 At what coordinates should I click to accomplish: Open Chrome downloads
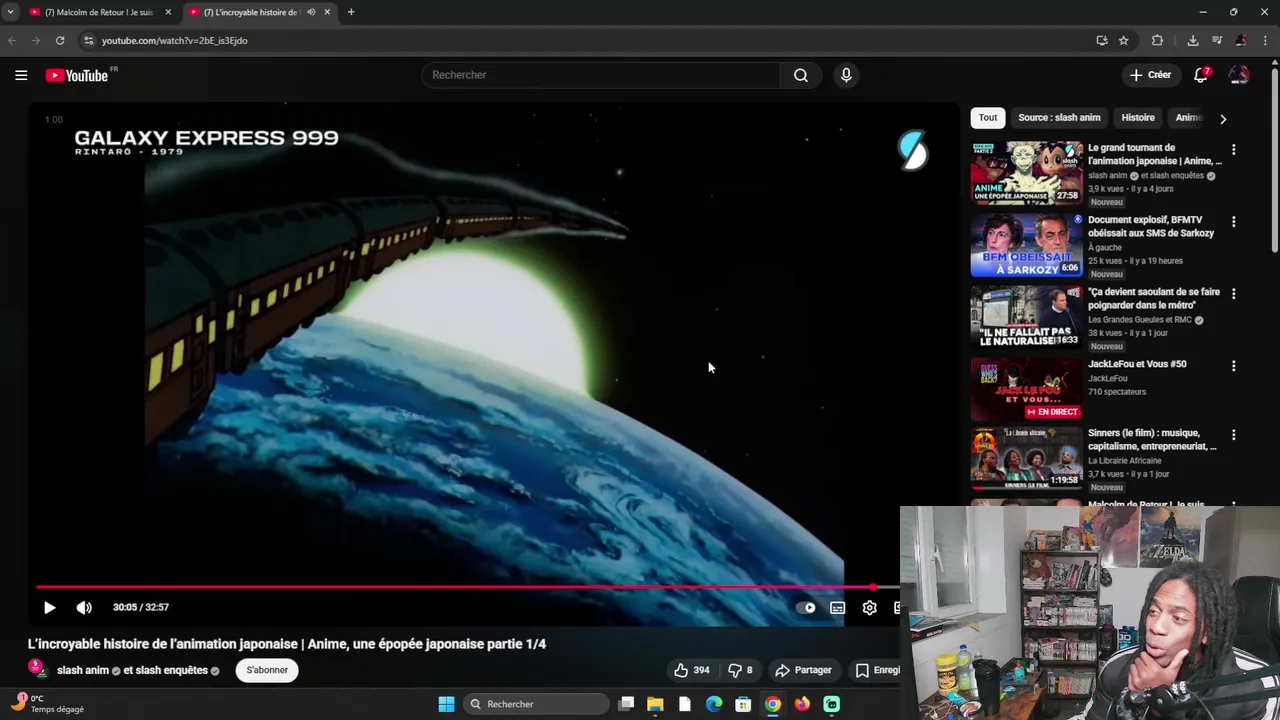[1193, 41]
